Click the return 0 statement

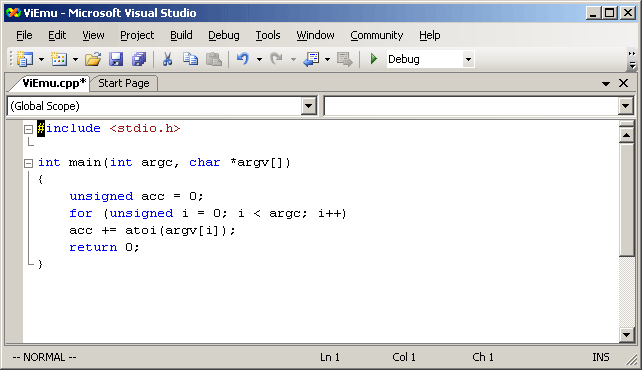tap(104, 247)
